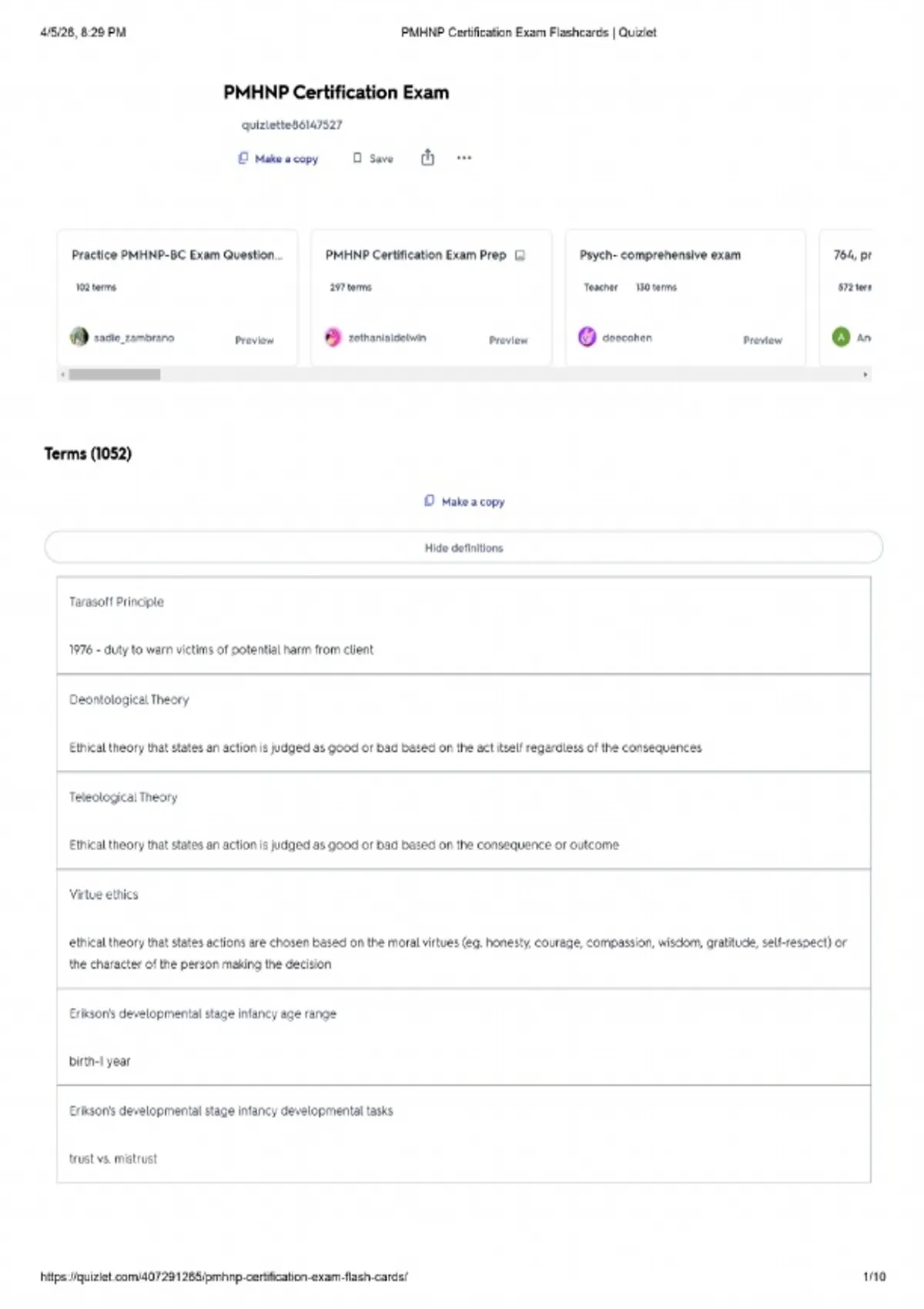
Task: Preview the Psych- comprehensive exam set
Action: (762, 340)
